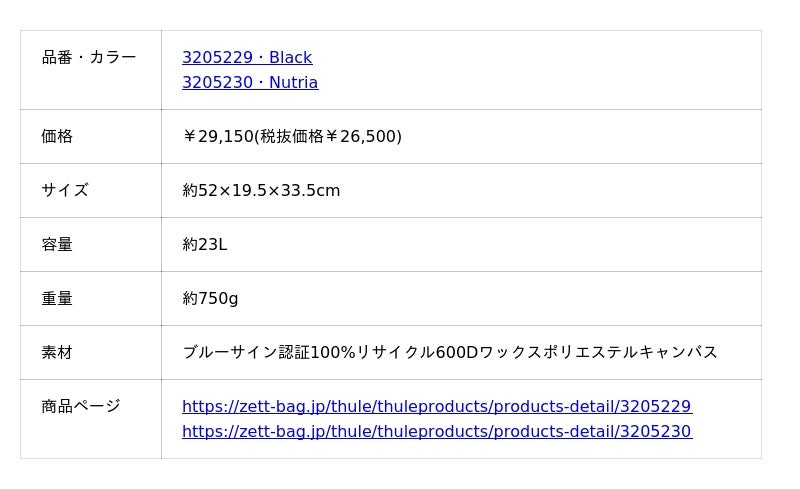Click the 品番・カラー row header
Image resolution: width=800 pixels, height=489 pixels.
point(89,58)
